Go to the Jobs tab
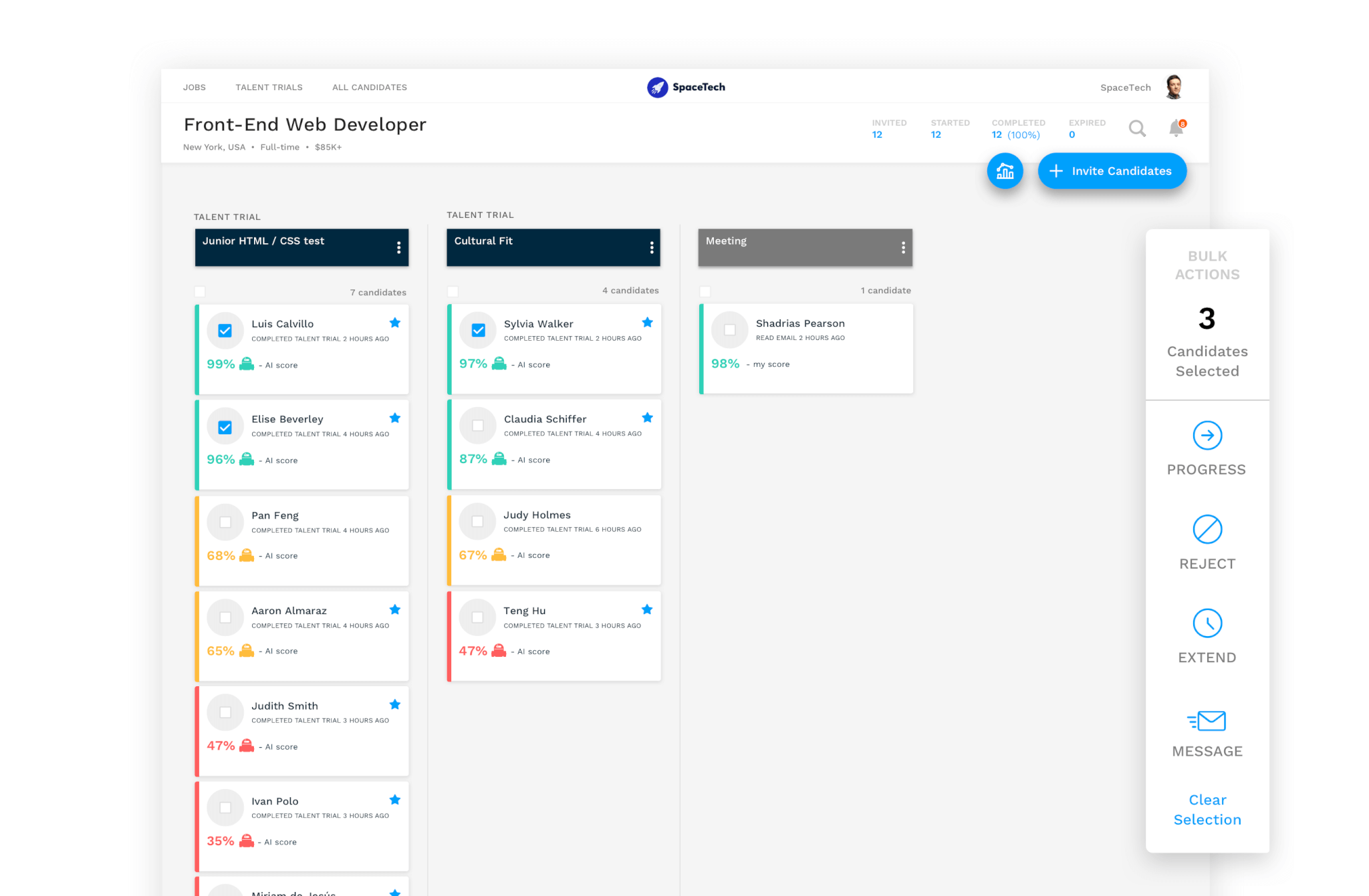Viewport: 1369px width, 896px height. tap(195, 88)
